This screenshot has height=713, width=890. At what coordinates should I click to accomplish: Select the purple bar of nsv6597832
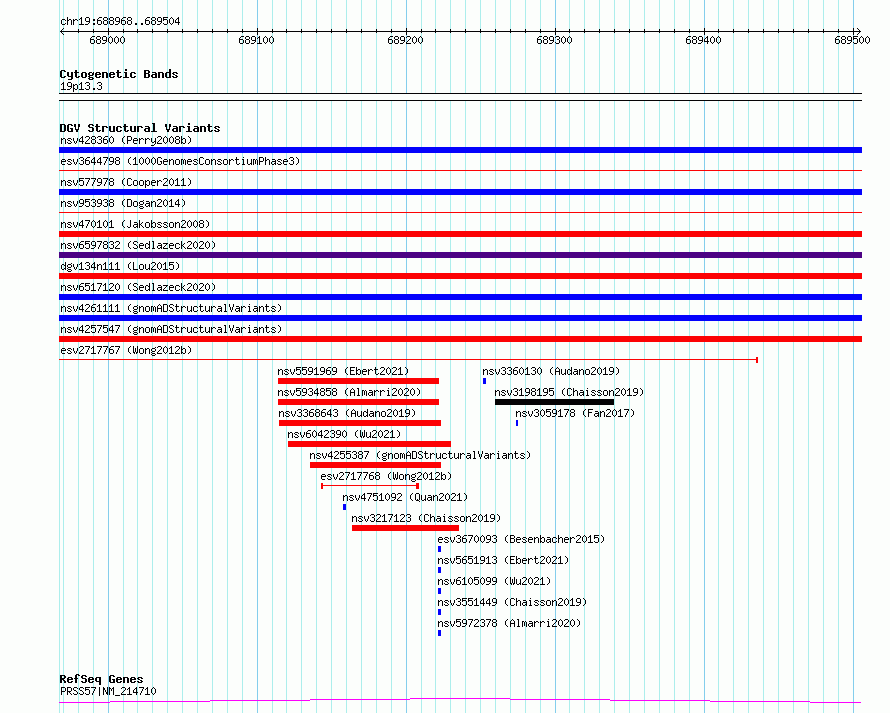pyautogui.click(x=460, y=255)
